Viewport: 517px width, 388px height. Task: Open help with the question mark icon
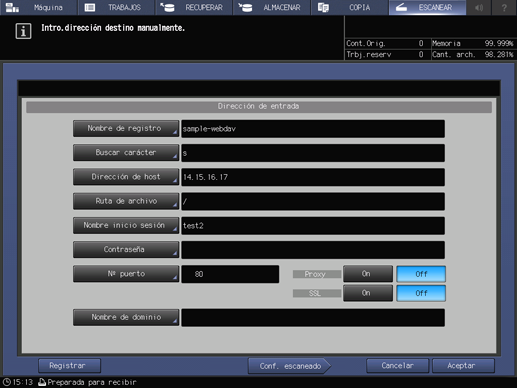[504, 7]
